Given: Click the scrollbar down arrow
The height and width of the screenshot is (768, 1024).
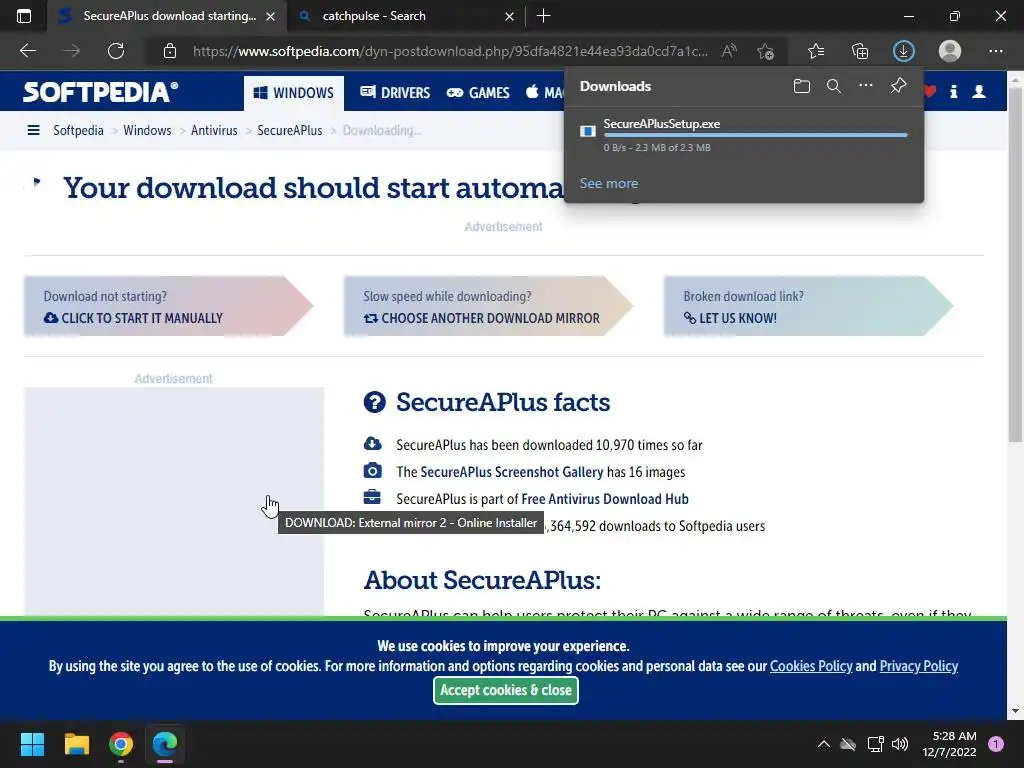Looking at the screenshot, I should [x=1015, y=711].
